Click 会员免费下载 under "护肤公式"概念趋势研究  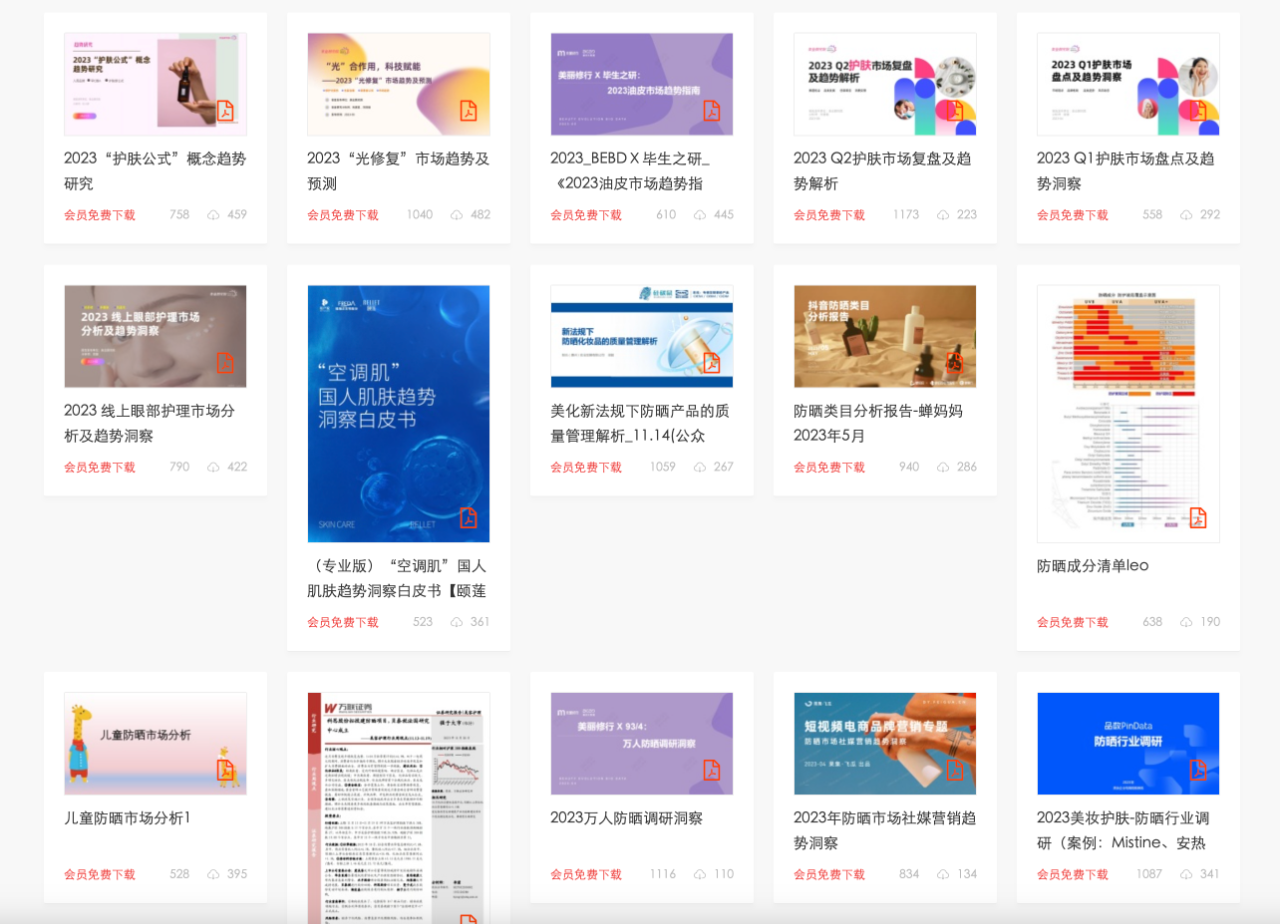pyautogui.click(x=100, y=215)
